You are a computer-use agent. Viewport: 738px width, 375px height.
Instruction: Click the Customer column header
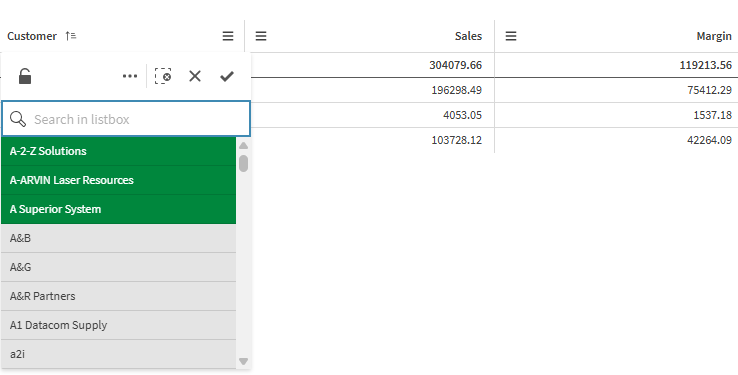[x=32, y=36]
